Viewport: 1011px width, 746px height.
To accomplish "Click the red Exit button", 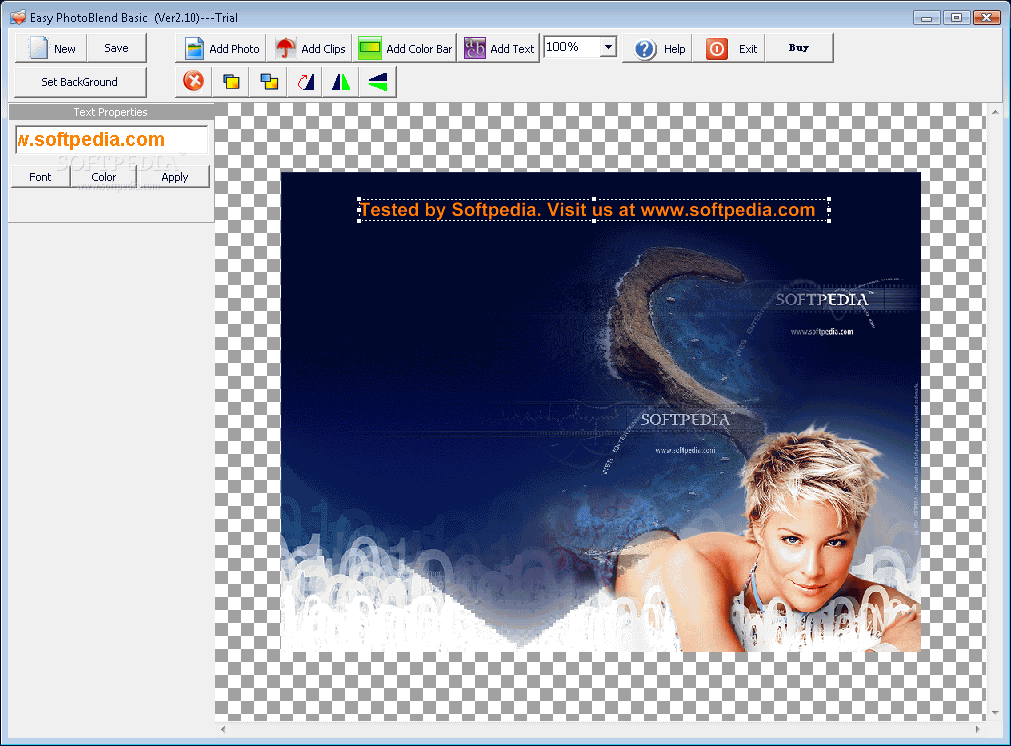I will [729, 48].
